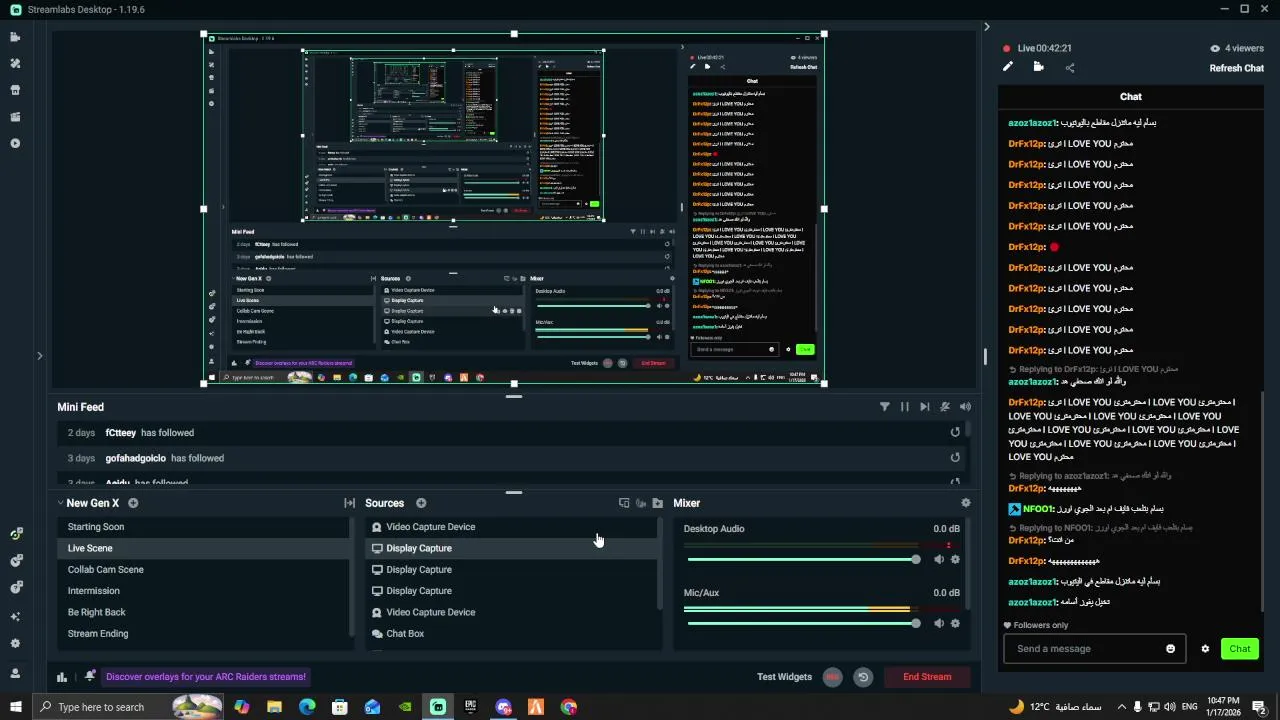
Task: Open the Themes icon in the sidebar
Action: pyautogui.click(x=15, y=63)
